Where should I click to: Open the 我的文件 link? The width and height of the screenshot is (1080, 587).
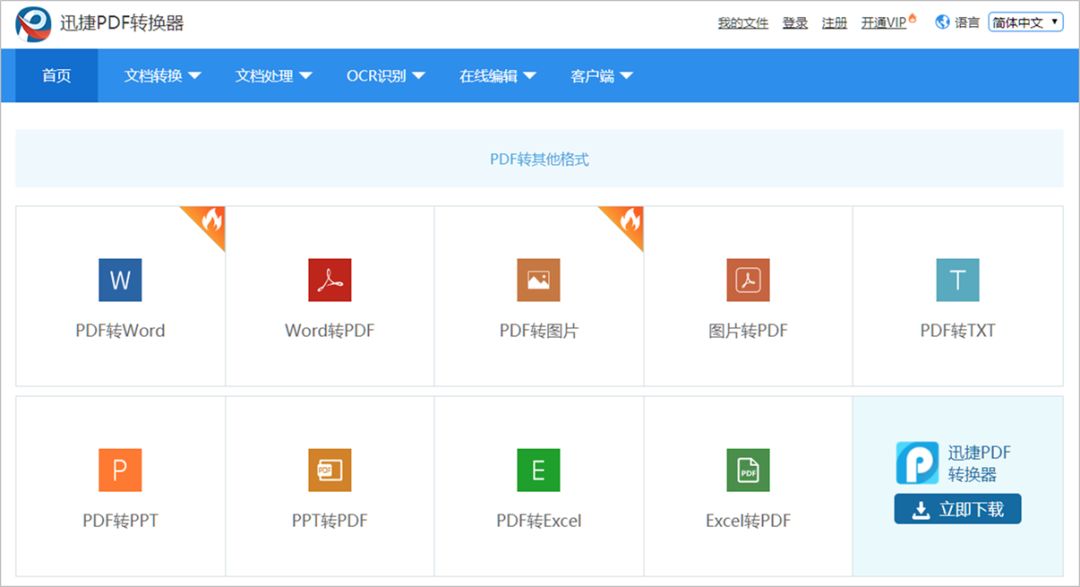pos(742,23)
